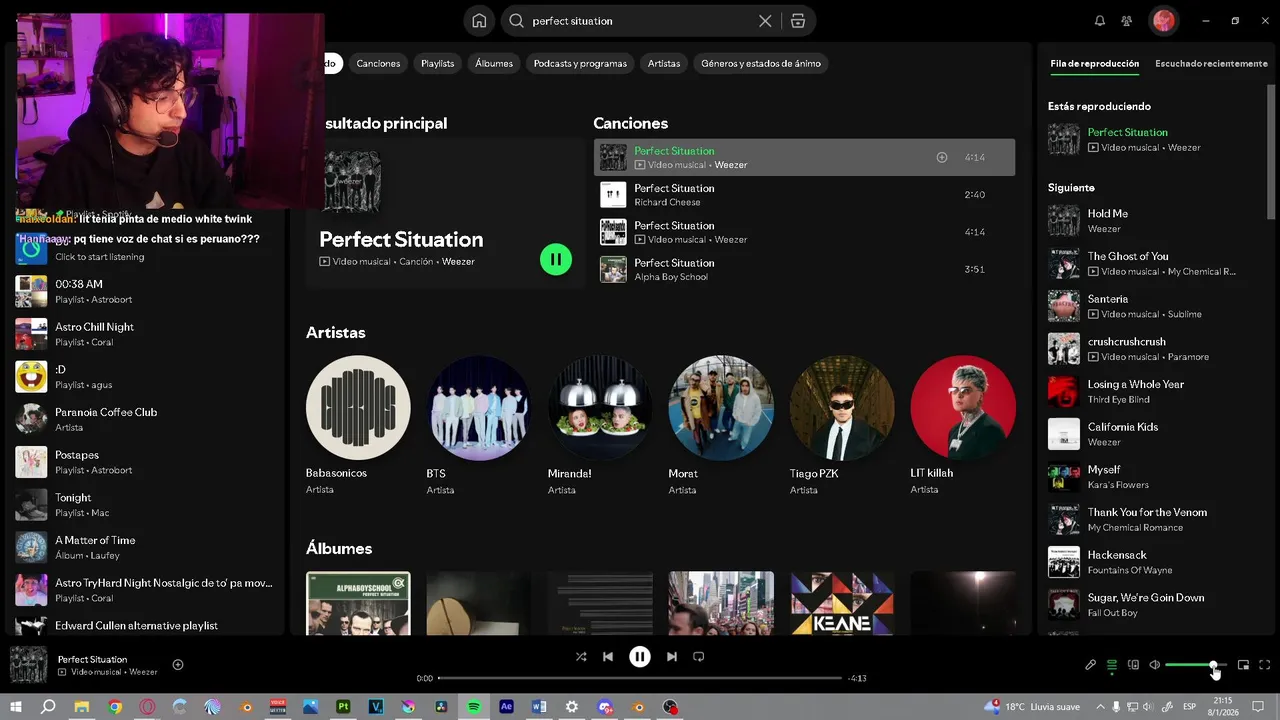Play Hold Me in the queue
The width and height of the screenshot is (1280, 720).
pos(1155,221)
